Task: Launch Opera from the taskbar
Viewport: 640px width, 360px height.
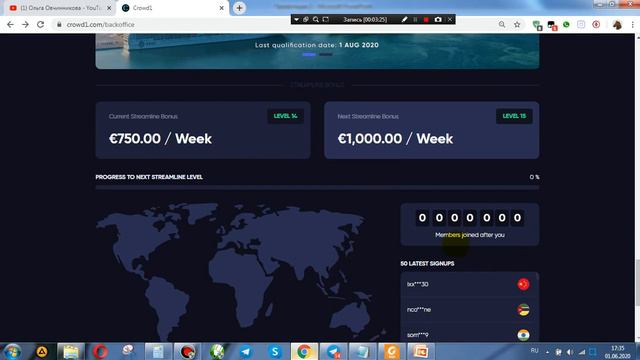Action: click(x=100, y=351)
